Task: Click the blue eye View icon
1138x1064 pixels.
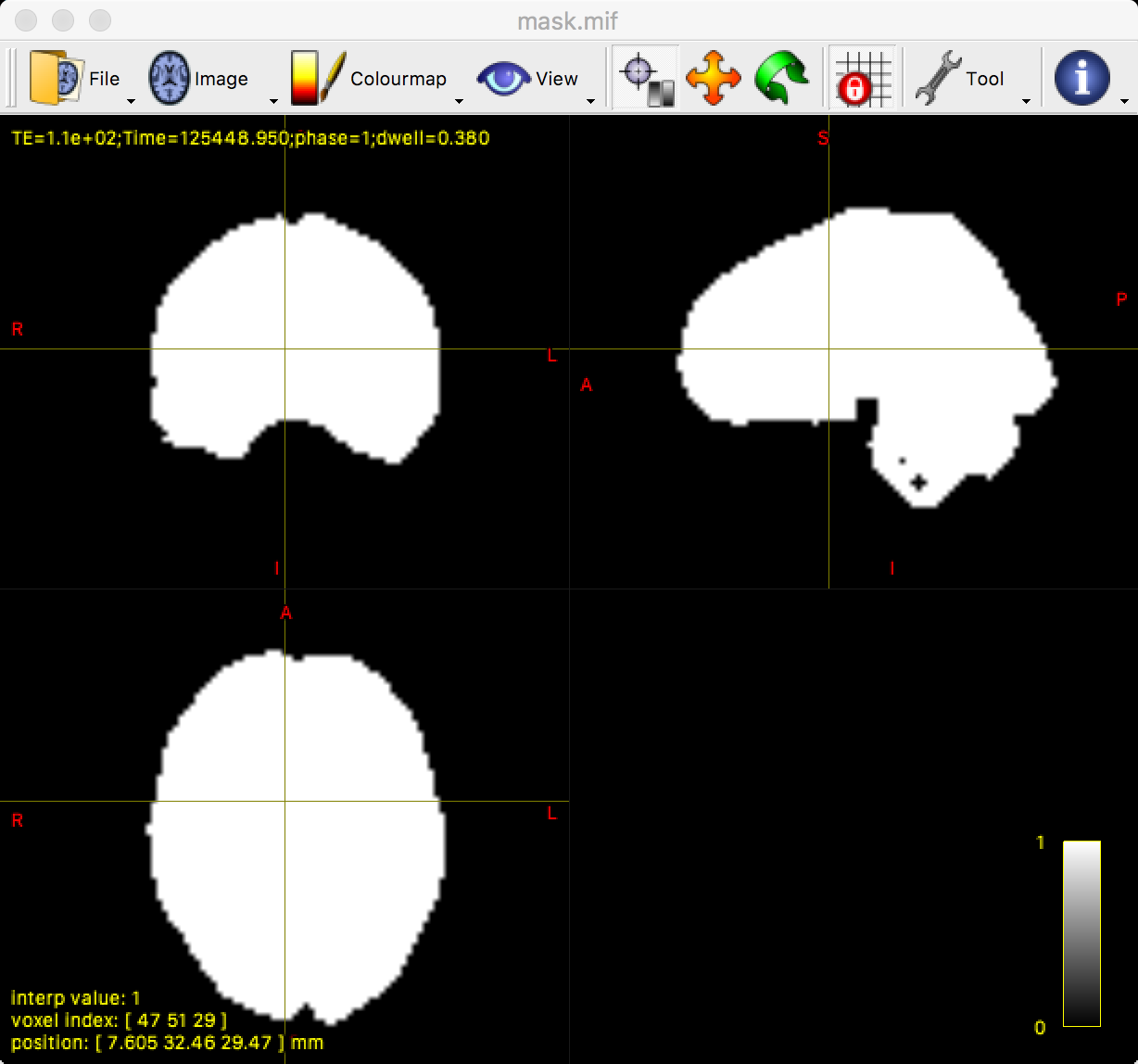Action: point(504,78)
